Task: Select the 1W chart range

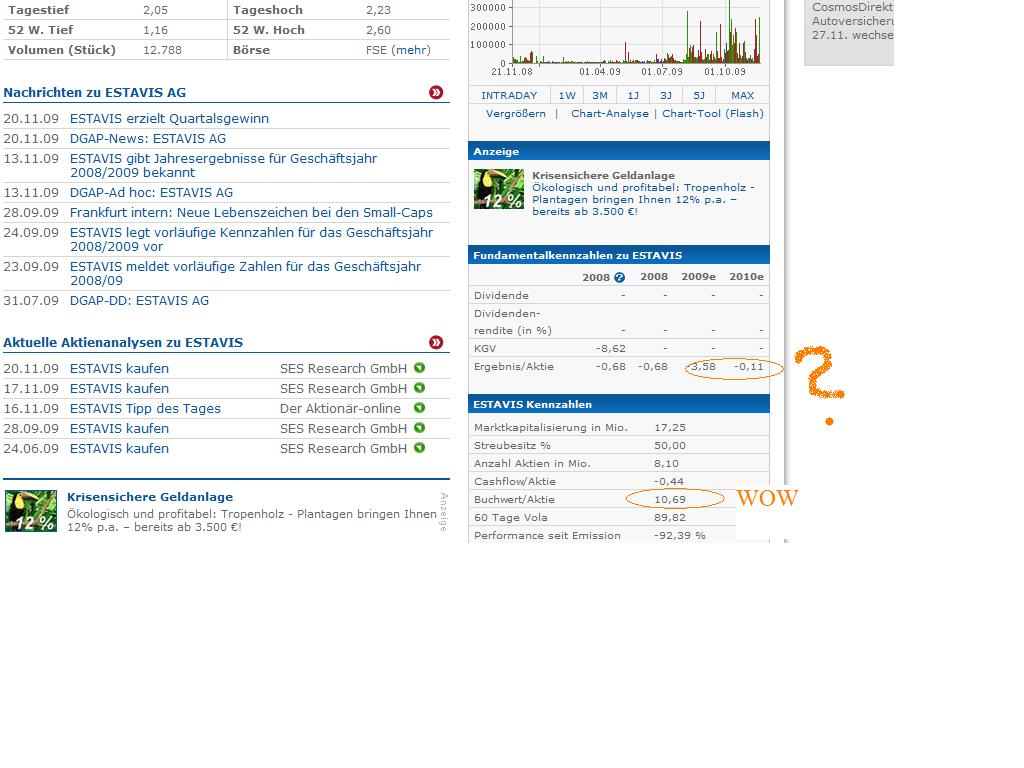Action: tap(567, 95)
